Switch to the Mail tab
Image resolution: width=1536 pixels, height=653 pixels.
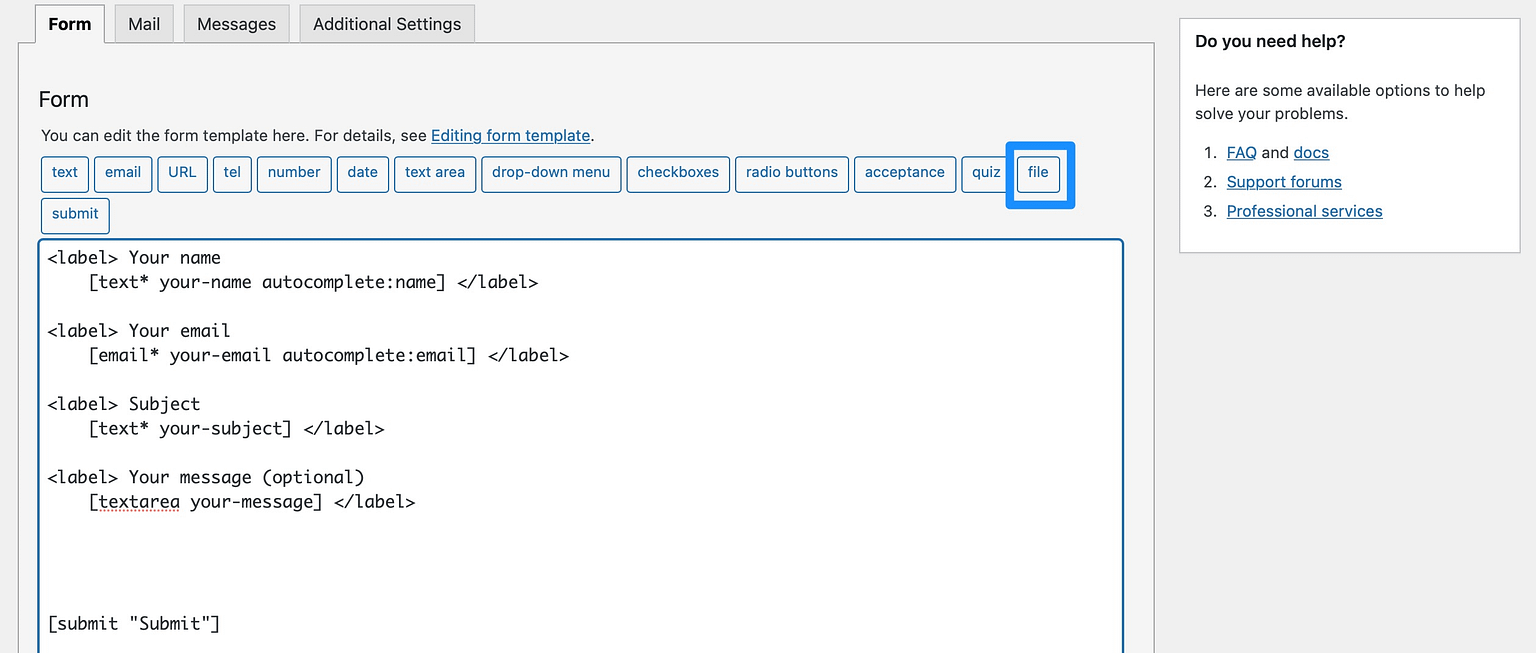[x=143, y=23]
